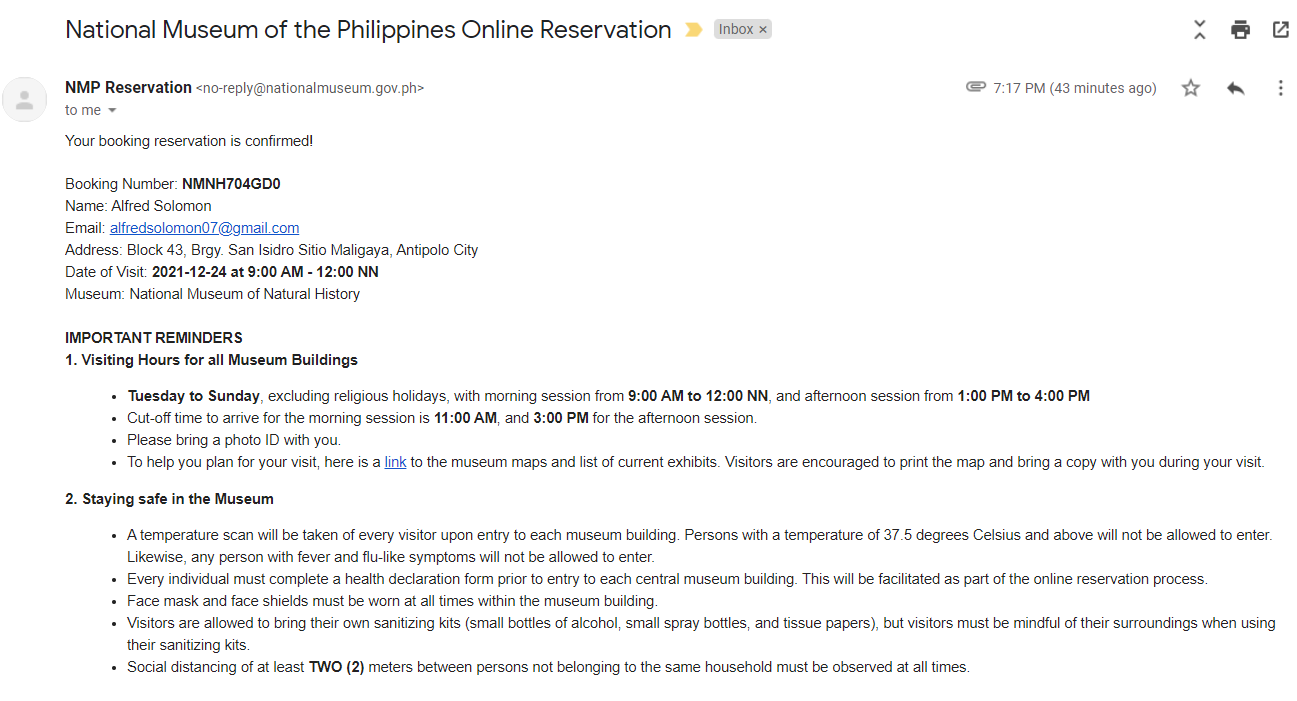Click the sender's profile avatar
The width and height of the screenshot is (1297, 701).
coord(25,99)
